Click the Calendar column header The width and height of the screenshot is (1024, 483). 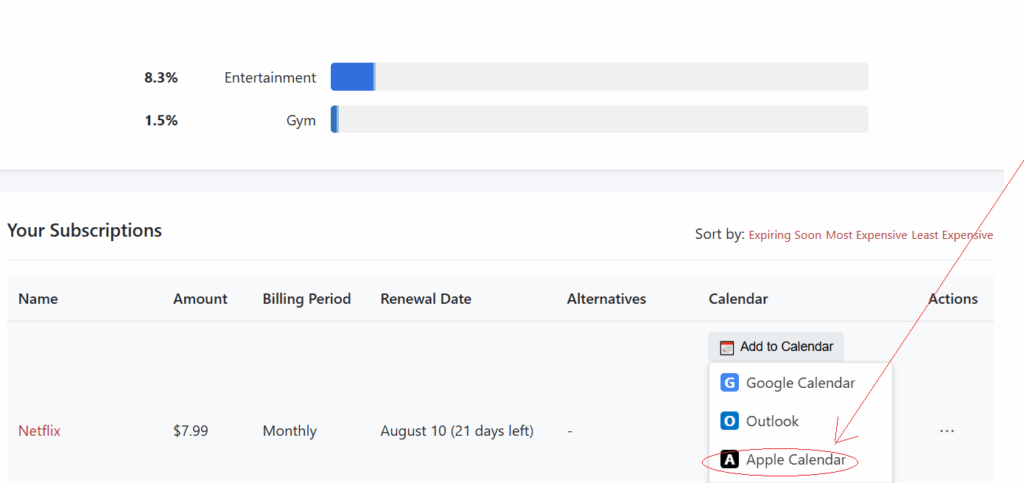tap(738, 299)
